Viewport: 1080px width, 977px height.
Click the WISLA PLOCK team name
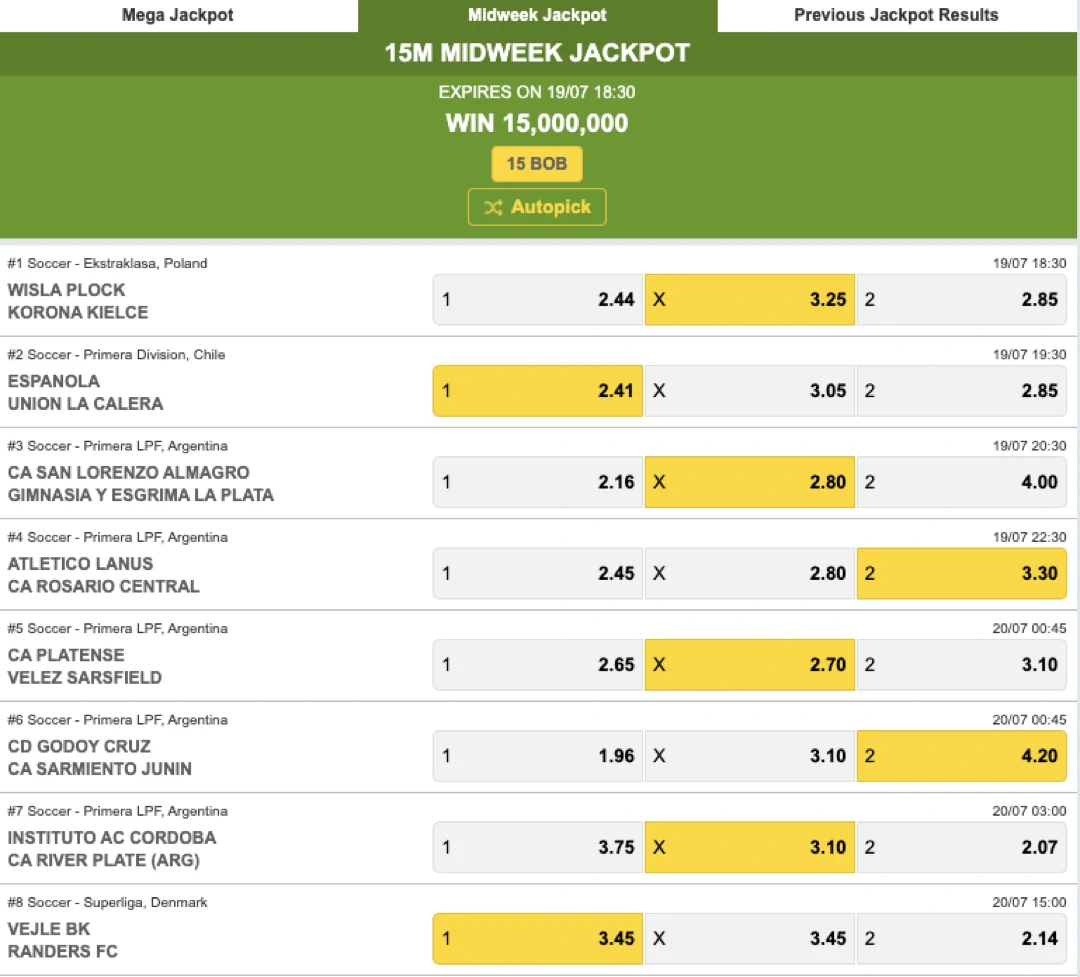pos(66,290)
